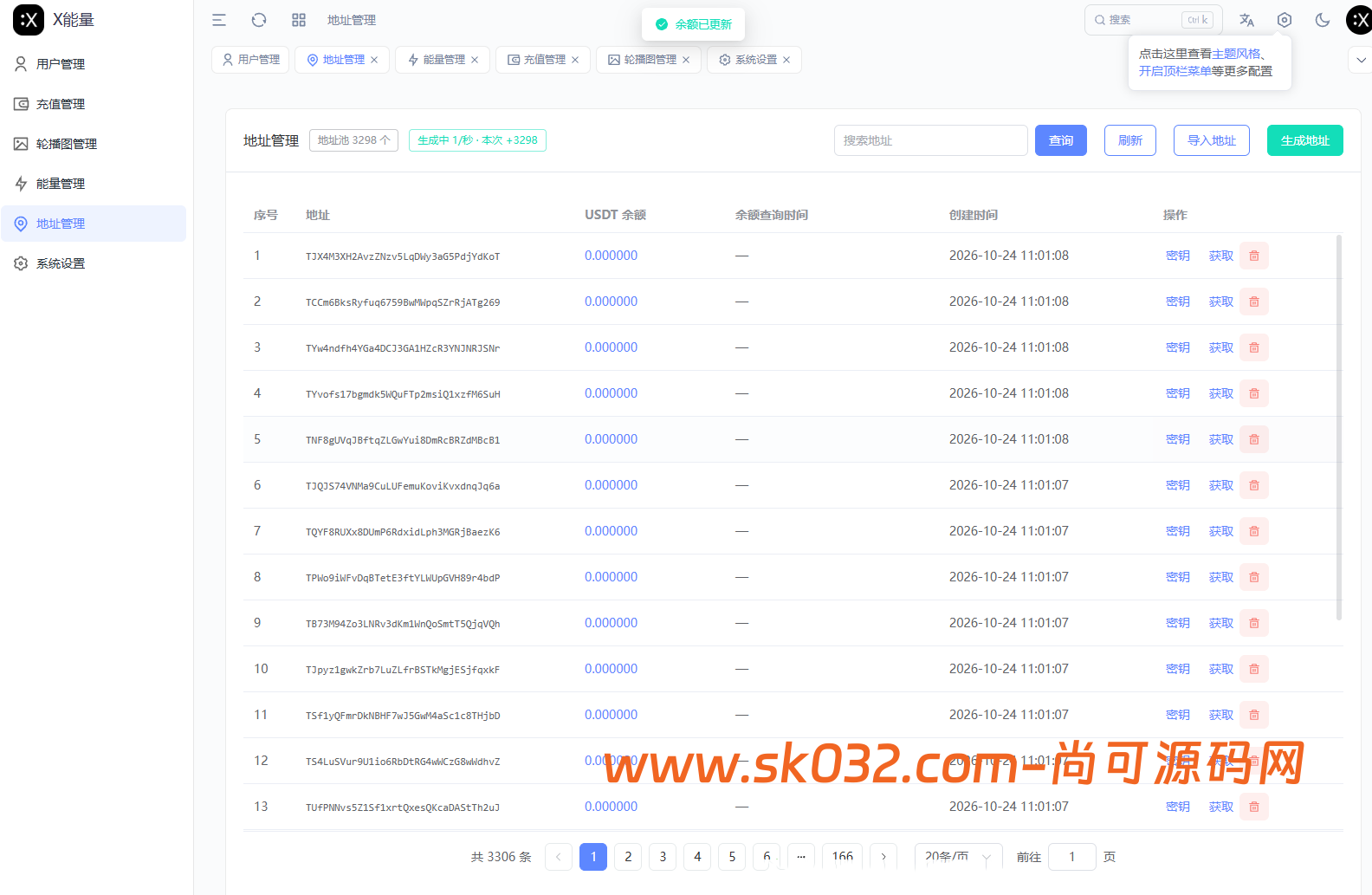Delete address row 10 with the trash icon
This screenshot has height=895, width=1372.
[1254, 669]
